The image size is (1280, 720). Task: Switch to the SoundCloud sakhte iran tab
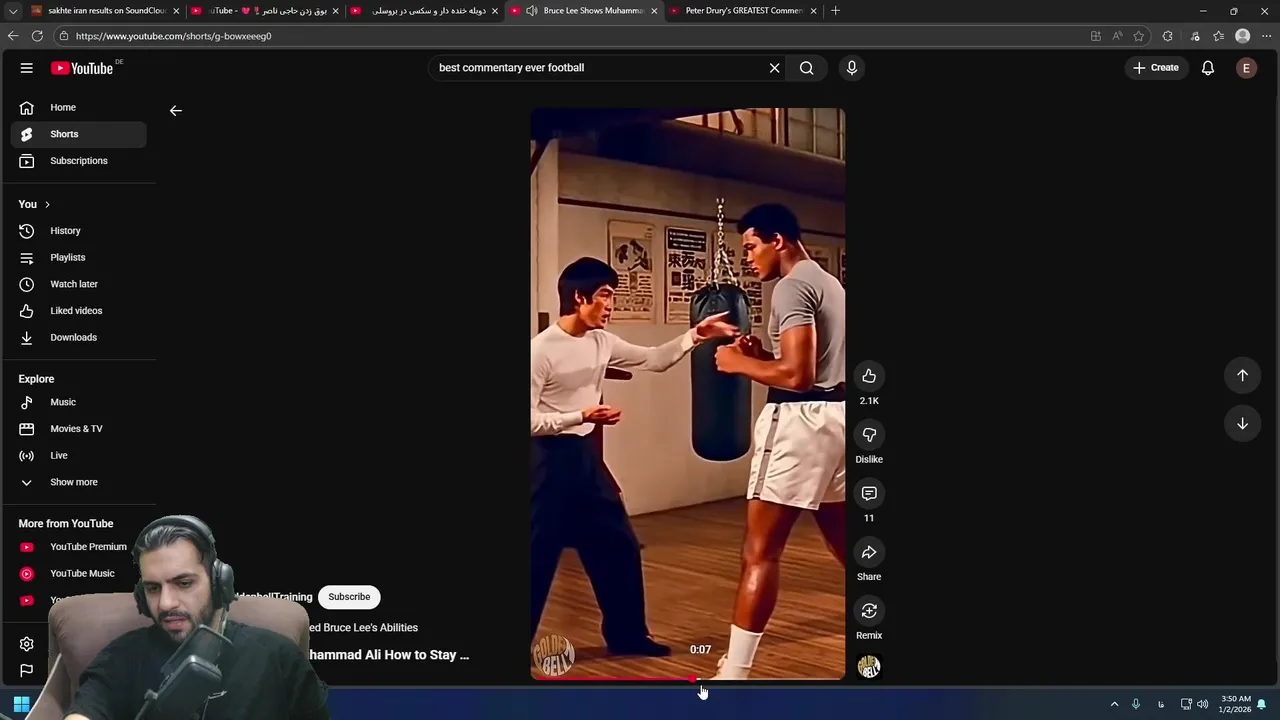(105, 11)
